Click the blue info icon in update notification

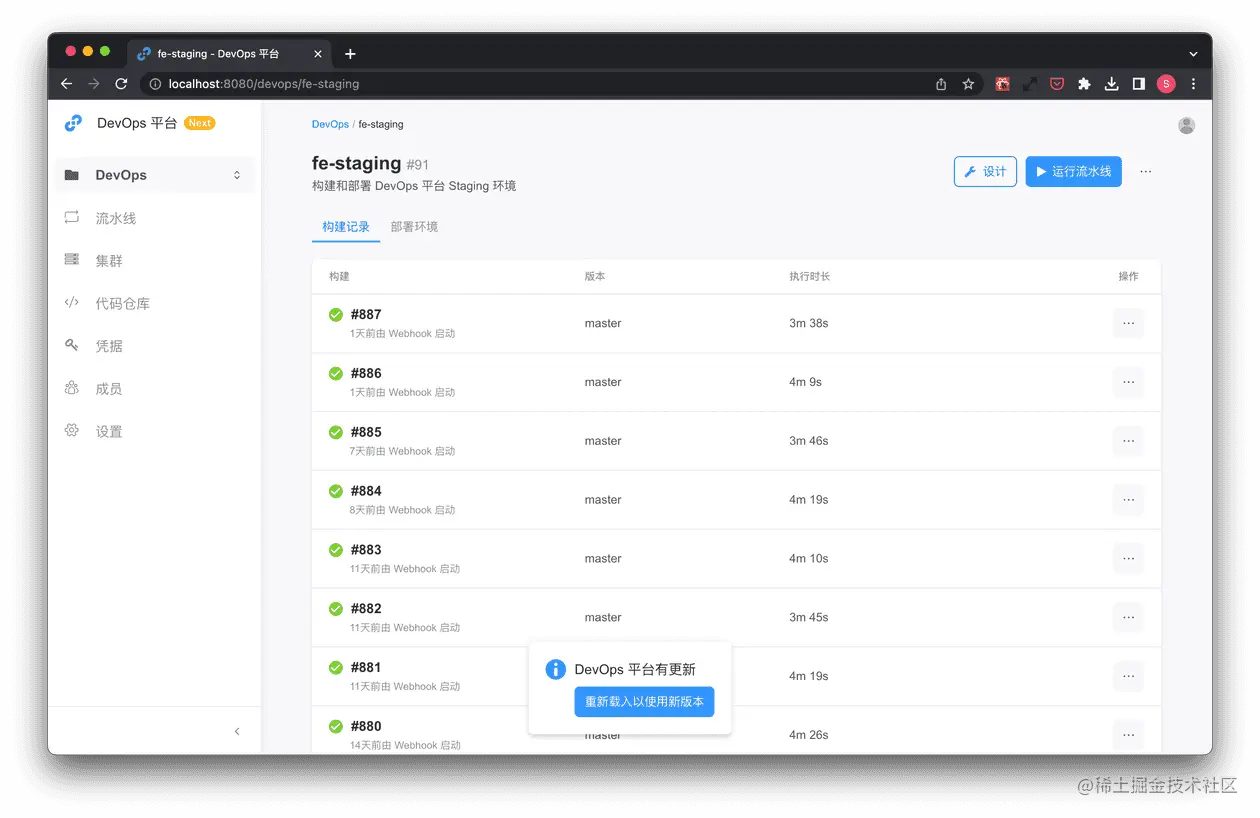point(556,670)
